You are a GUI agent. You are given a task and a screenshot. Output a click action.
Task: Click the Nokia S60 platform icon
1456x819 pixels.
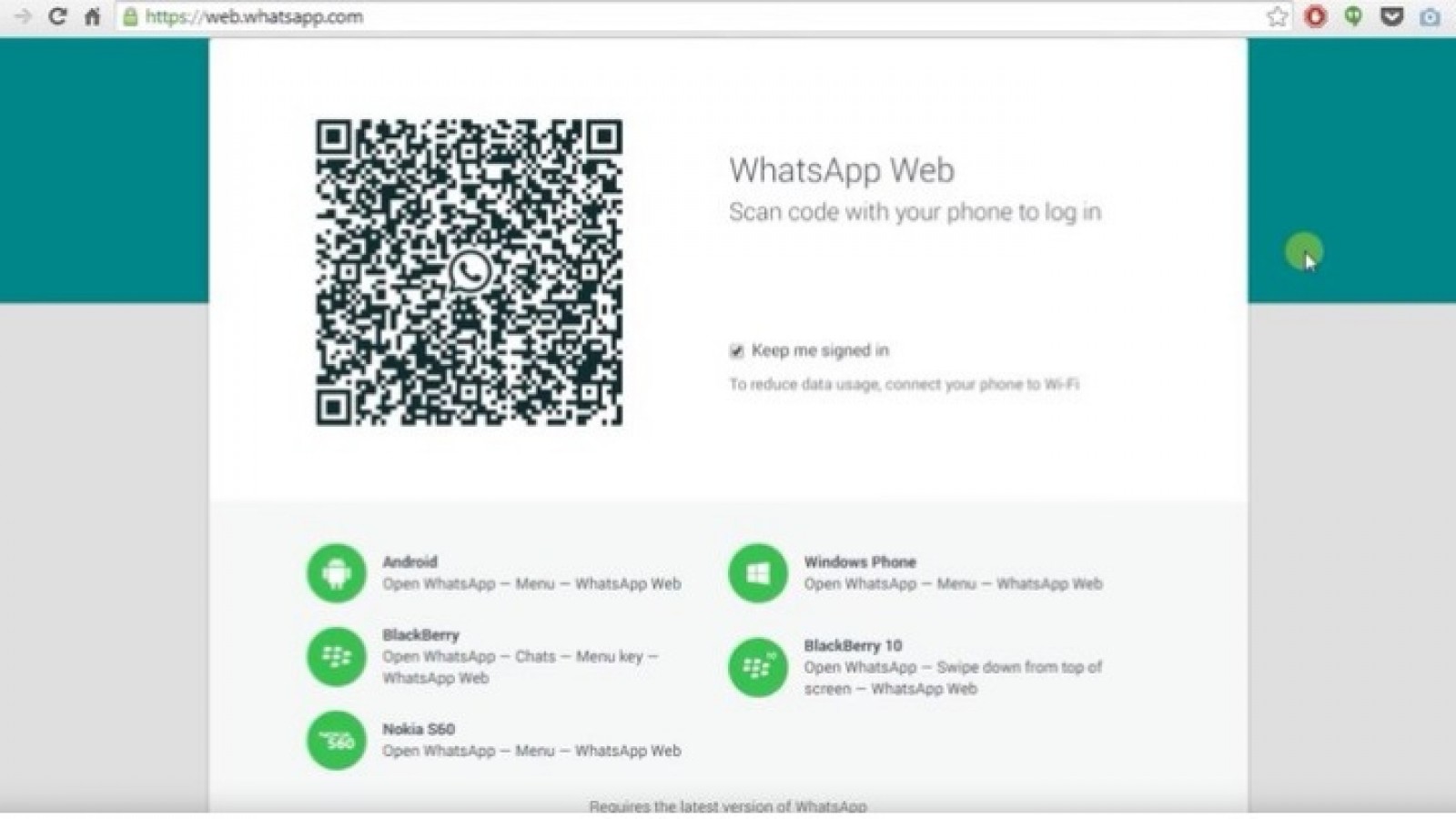pyautogui.click(x=336, y=740)
